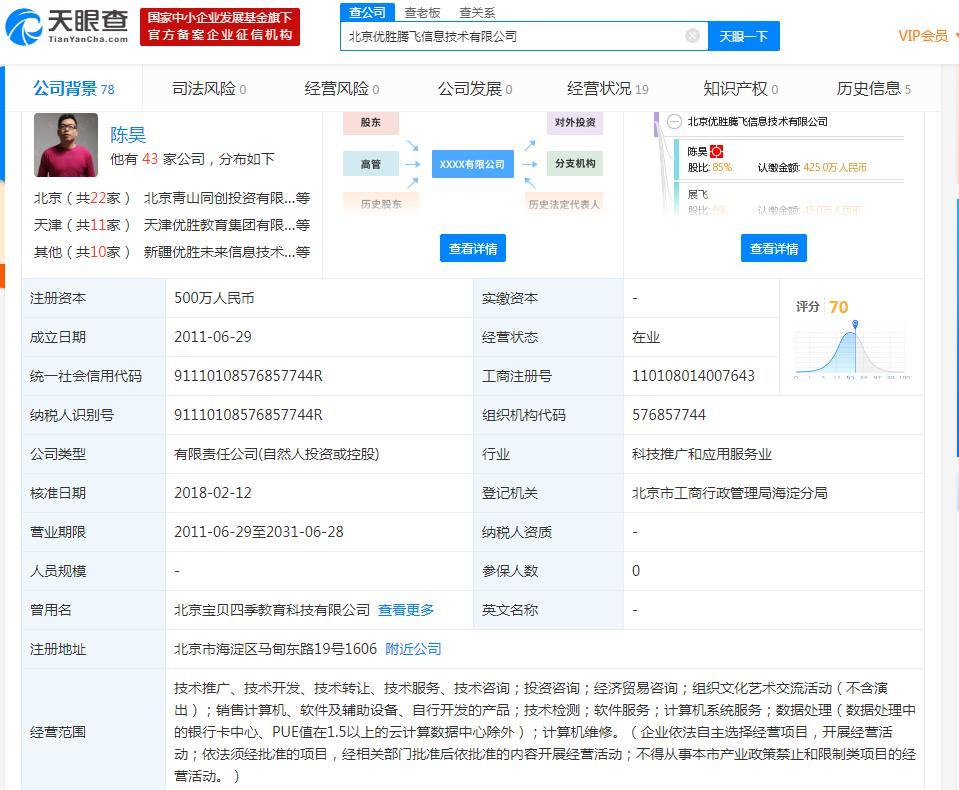The height and width of the screenshot is (790, 959).
Task: Click the 北京宝贝四季教育科技有限公司 former name
Action: [x=272, y=610]
